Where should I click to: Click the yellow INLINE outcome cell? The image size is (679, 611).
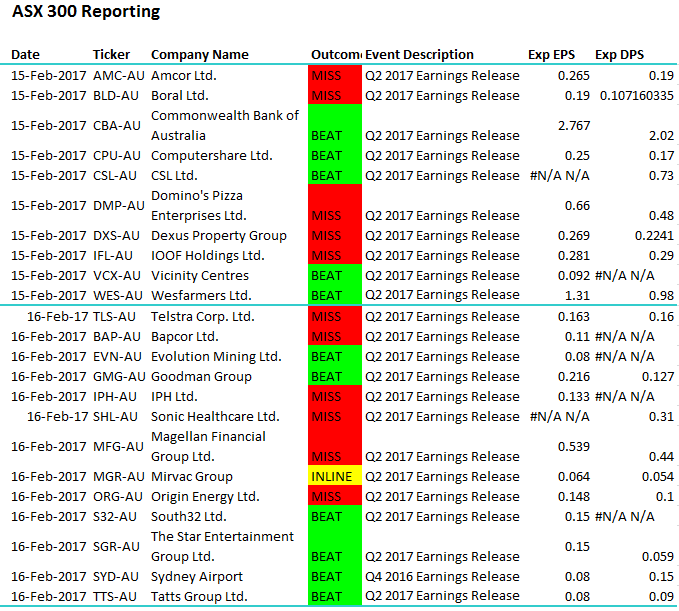[x=335, y=476]
